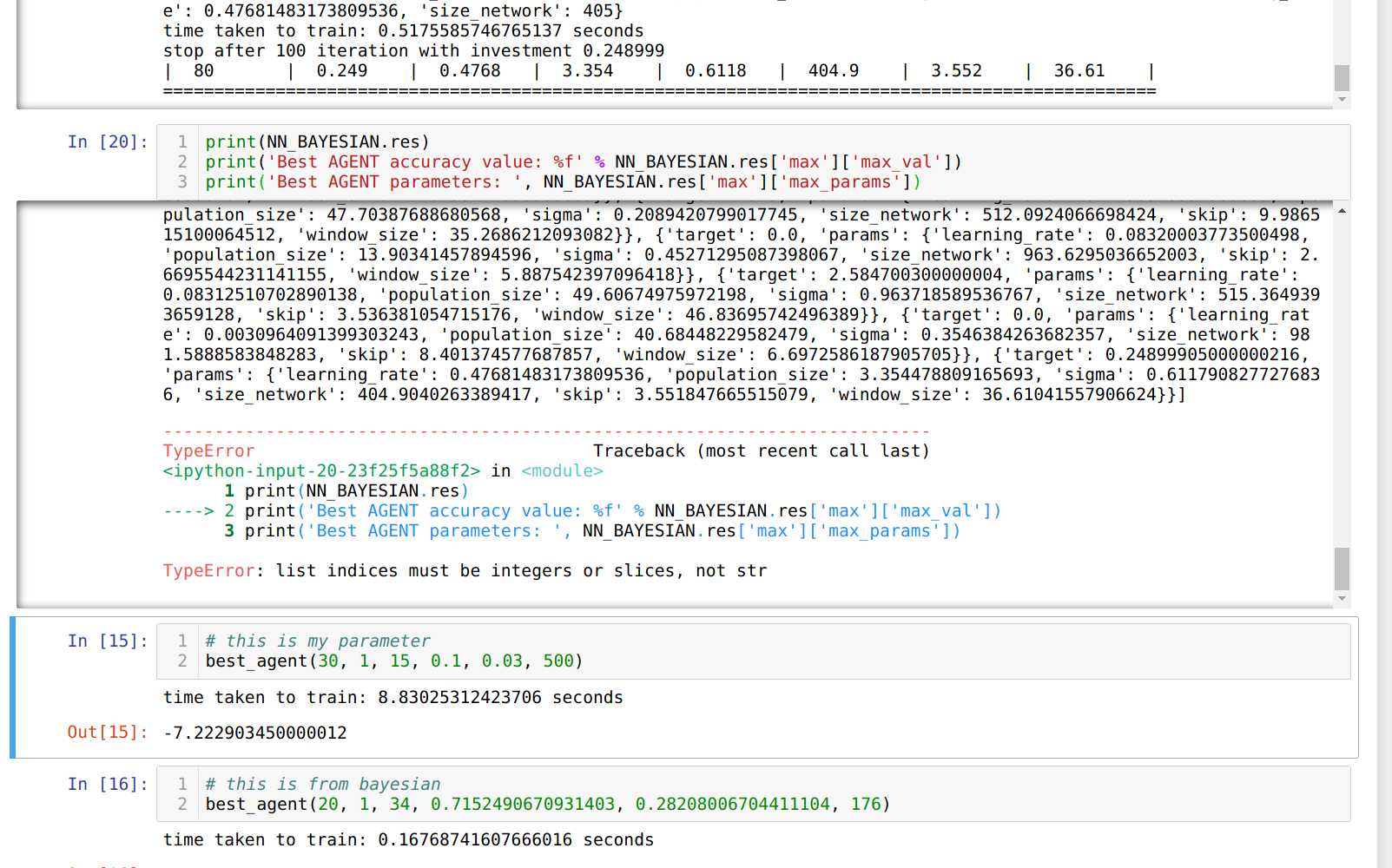Click the scrollbar thumb of the topmost output area
The height and width of the screenshot is (868, 1392).
coord(1342,77)
